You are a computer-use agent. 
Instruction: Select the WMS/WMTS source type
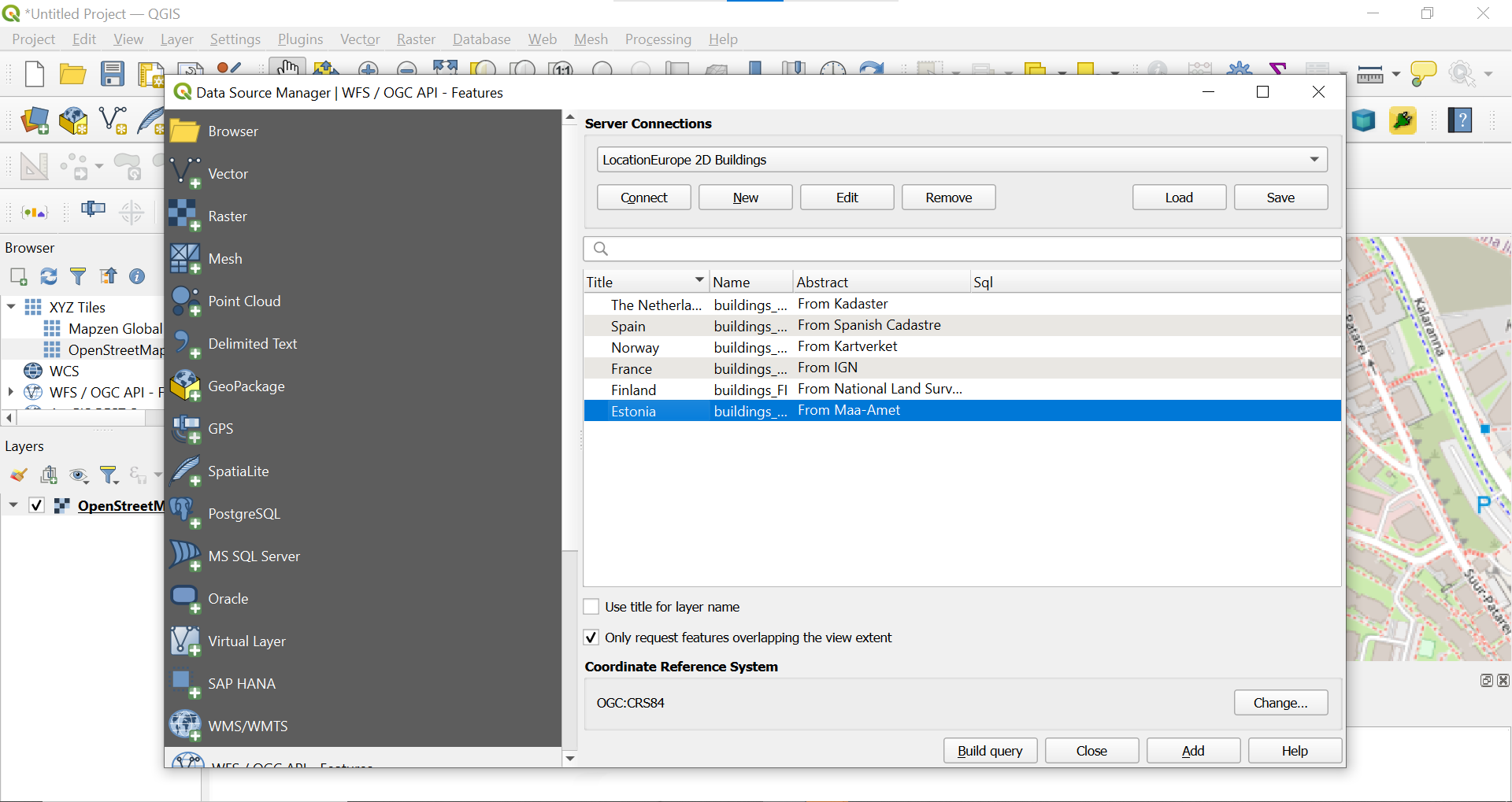click(x=362, y=726)
